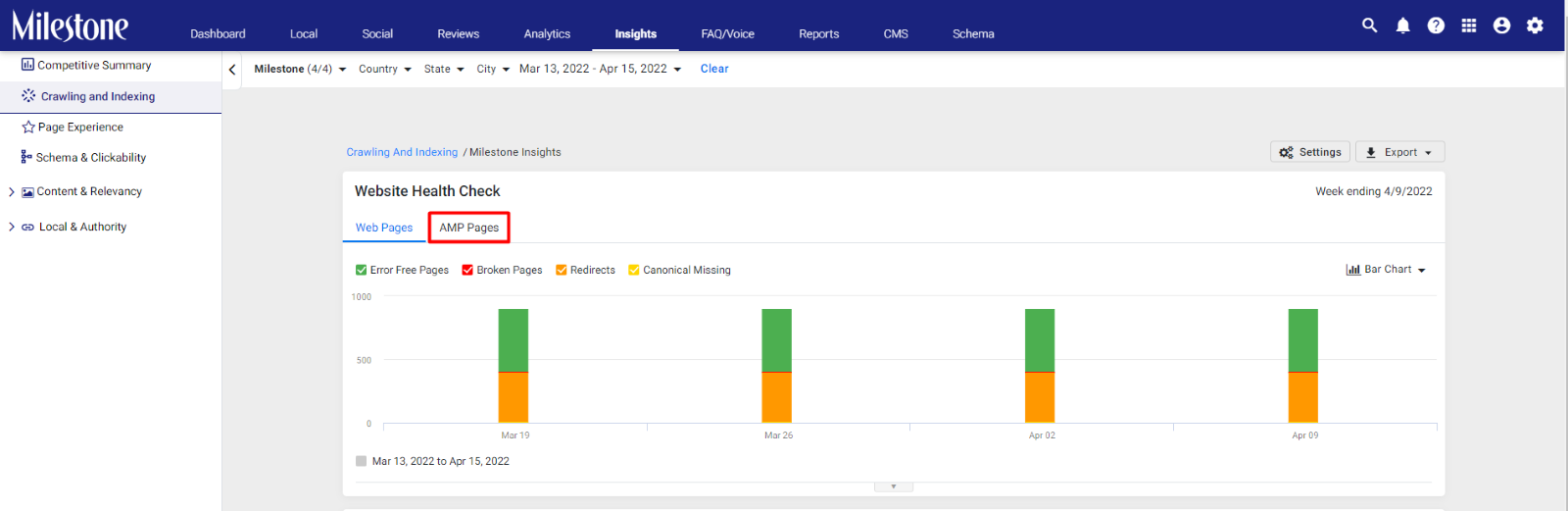The width and height of the screenshot is (1568, 511).
Task: Open the apps grid icon
Action: click(x=1468, y=26)
